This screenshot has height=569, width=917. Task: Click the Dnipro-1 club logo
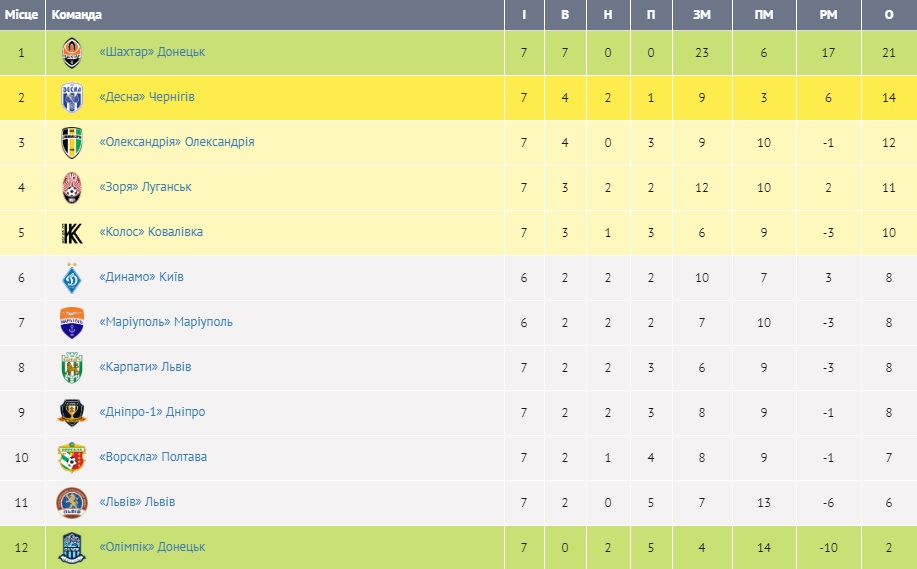pos(72,412)
